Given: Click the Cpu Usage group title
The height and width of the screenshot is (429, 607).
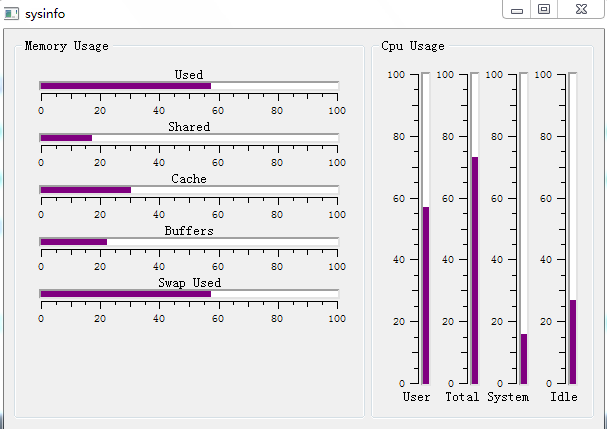Looking at the screenshot, I should pos(413,46).
